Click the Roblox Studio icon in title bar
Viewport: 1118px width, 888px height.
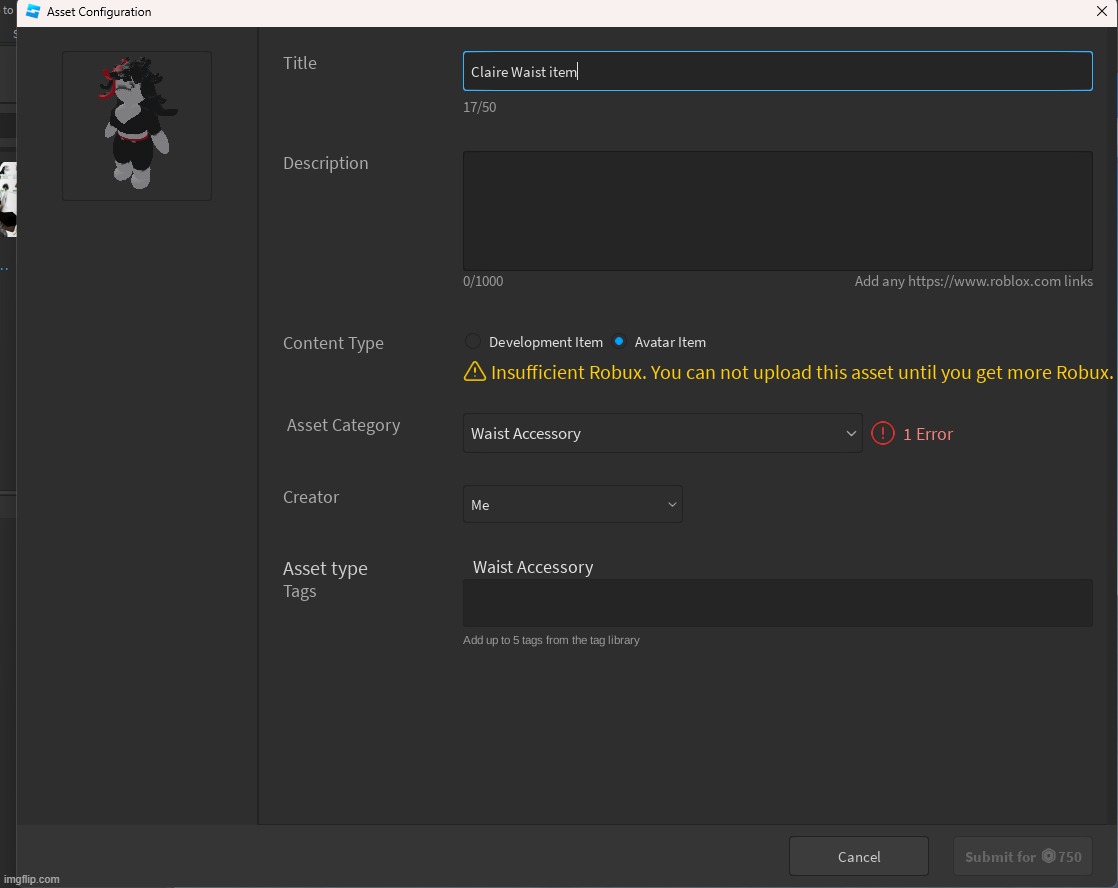33,11
